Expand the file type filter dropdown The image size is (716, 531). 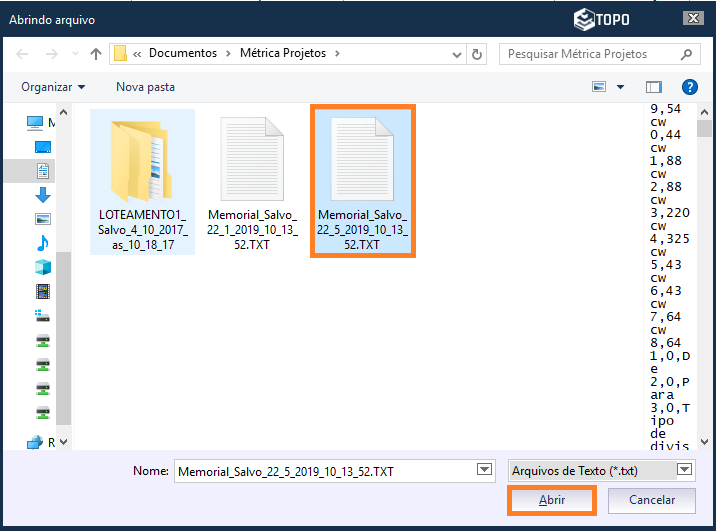click(x=685, y=470)
